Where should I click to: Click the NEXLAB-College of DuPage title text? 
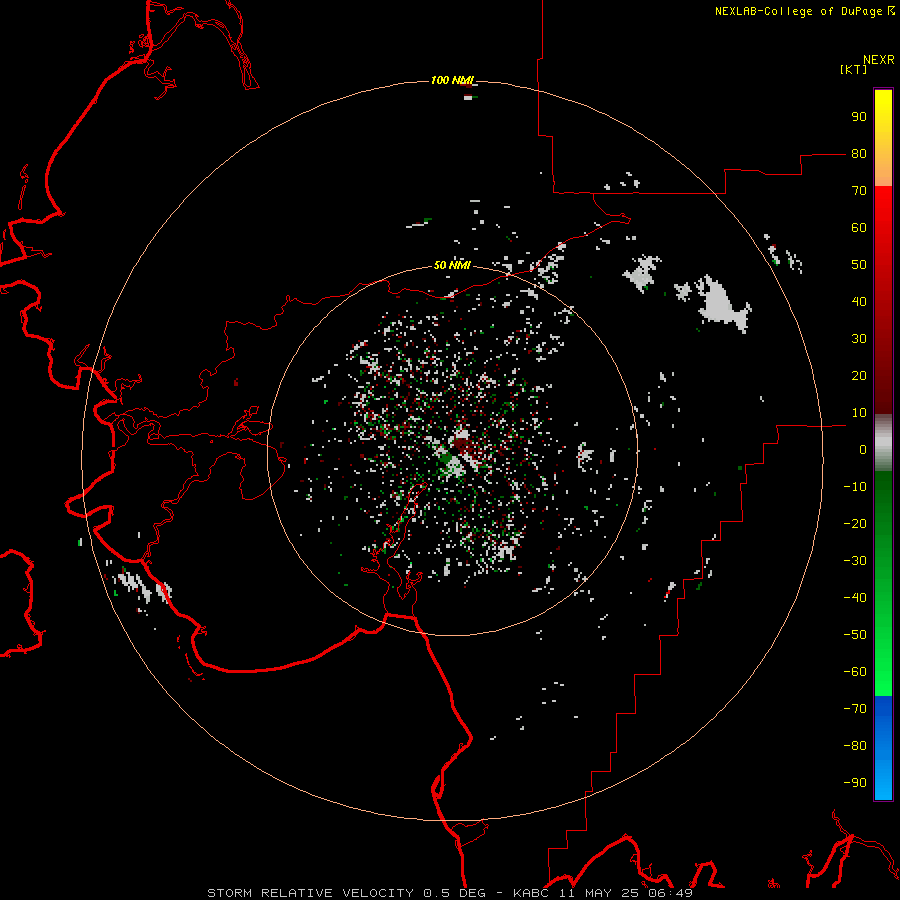click(x=804, y=11)
